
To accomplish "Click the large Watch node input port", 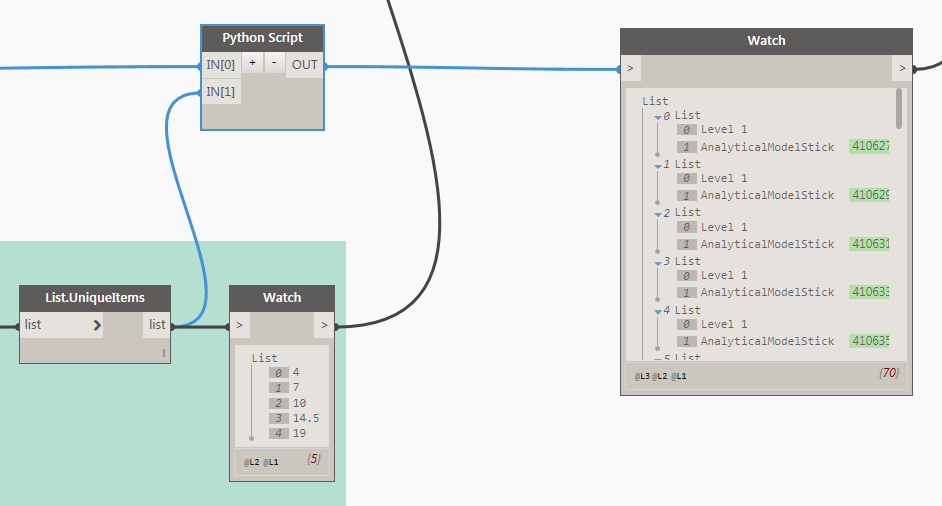I will tap(630, 69).
